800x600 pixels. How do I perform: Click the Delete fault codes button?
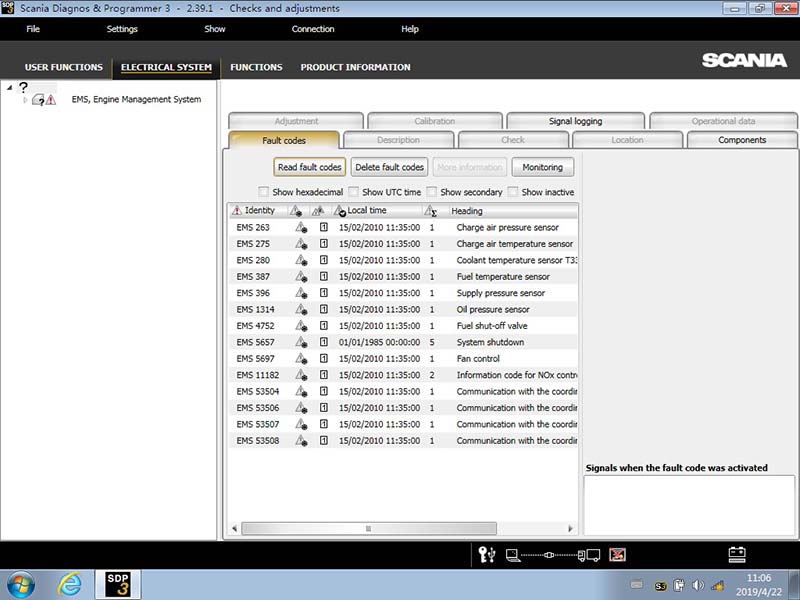point(389,167)
